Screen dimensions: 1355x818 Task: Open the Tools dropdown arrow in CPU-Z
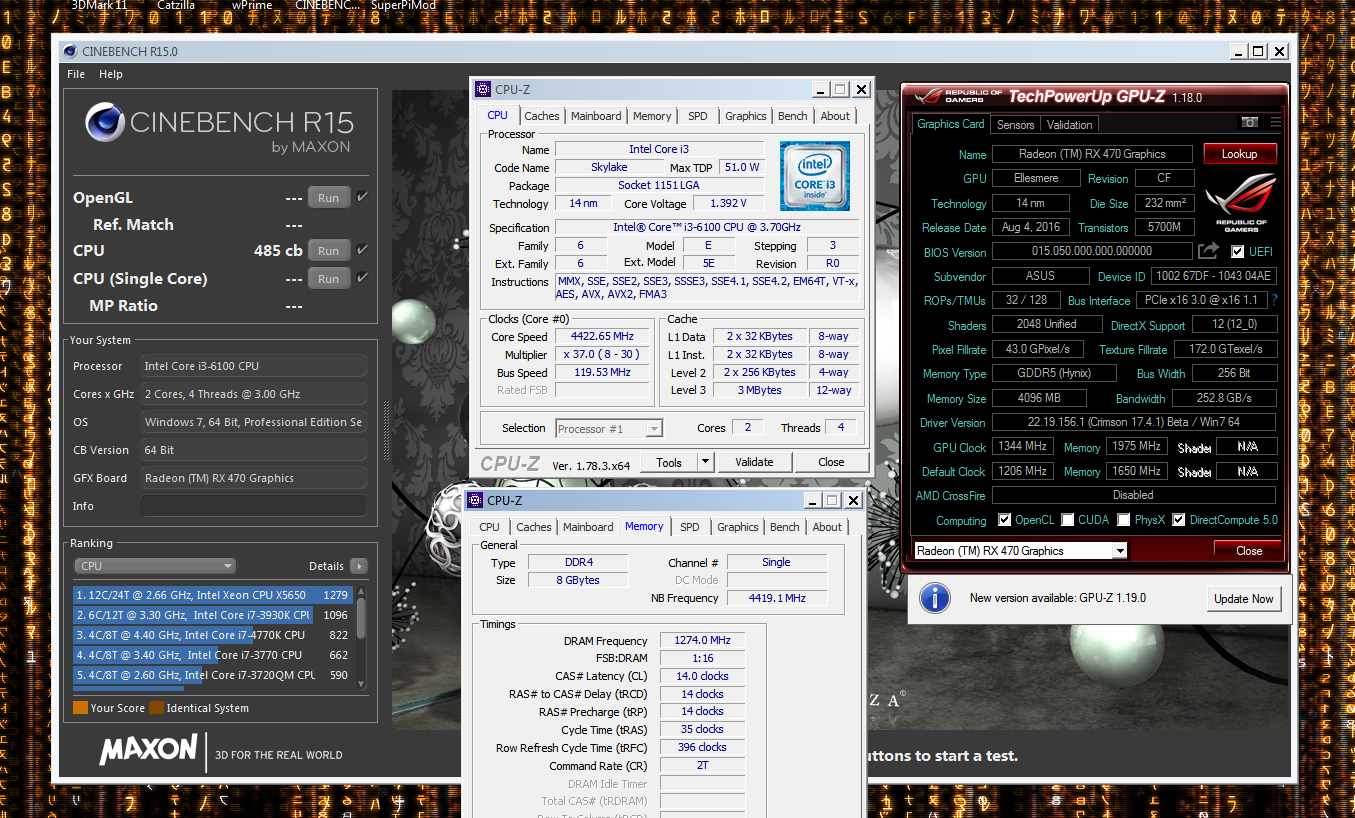[x=705, y=462]
